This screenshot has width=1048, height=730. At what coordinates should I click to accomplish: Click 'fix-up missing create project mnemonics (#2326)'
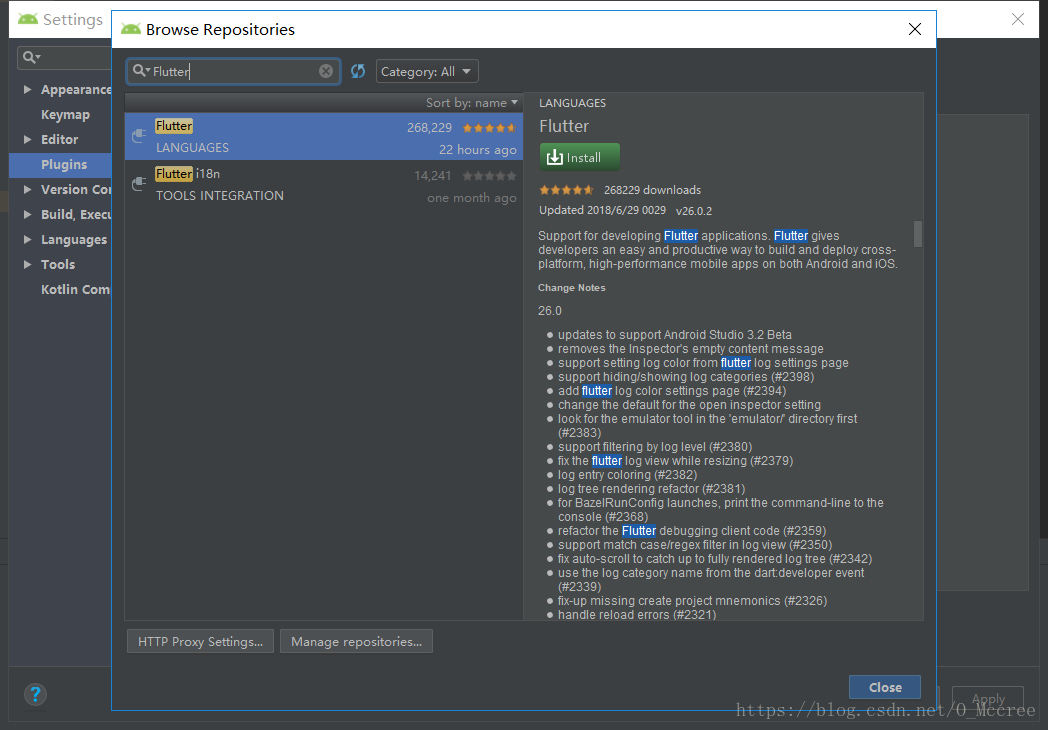pyautogui.click(x=692, y=600)
